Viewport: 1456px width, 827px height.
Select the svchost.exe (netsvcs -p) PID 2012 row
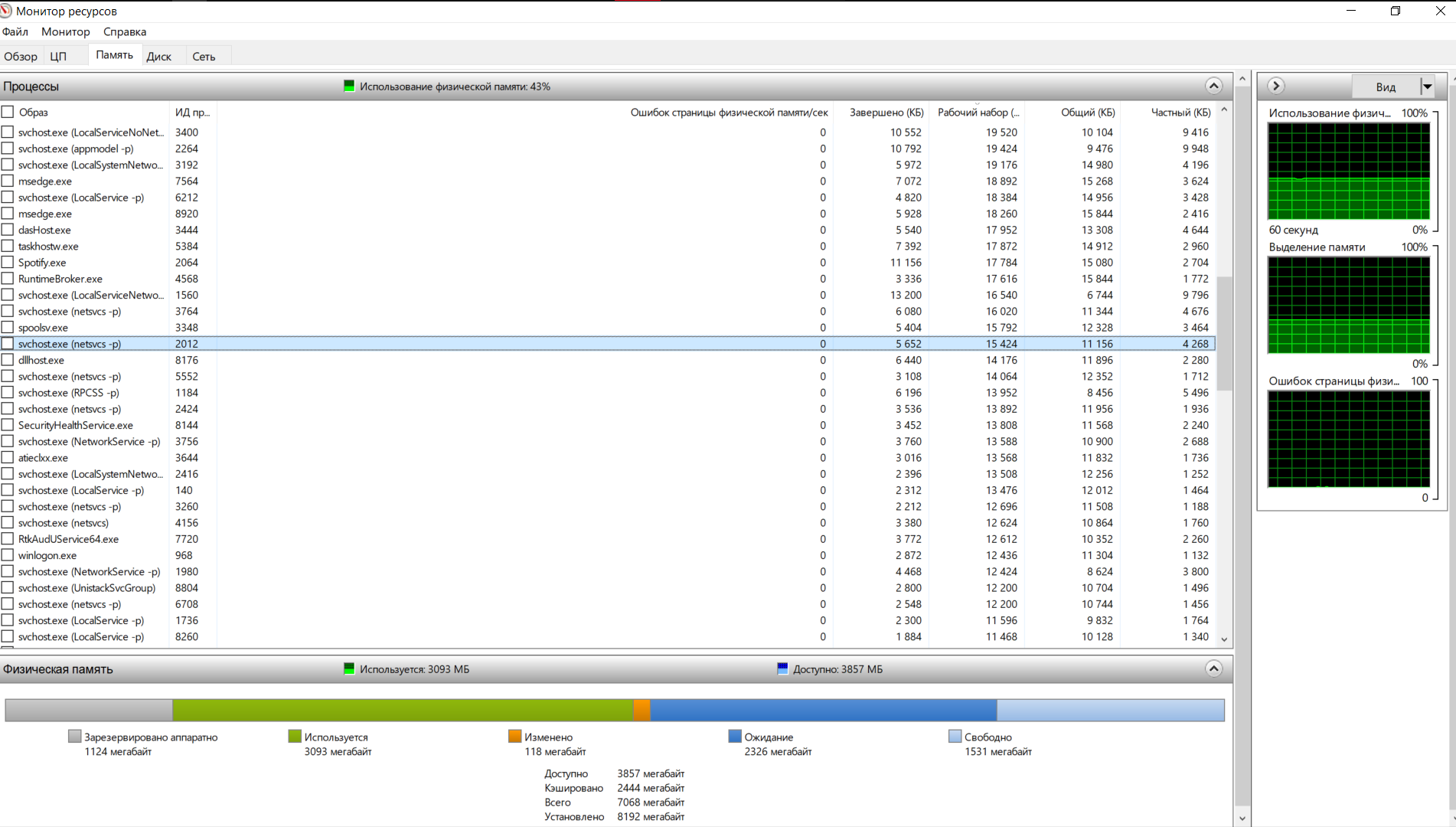pyautogui.click(x=608, y=344)
